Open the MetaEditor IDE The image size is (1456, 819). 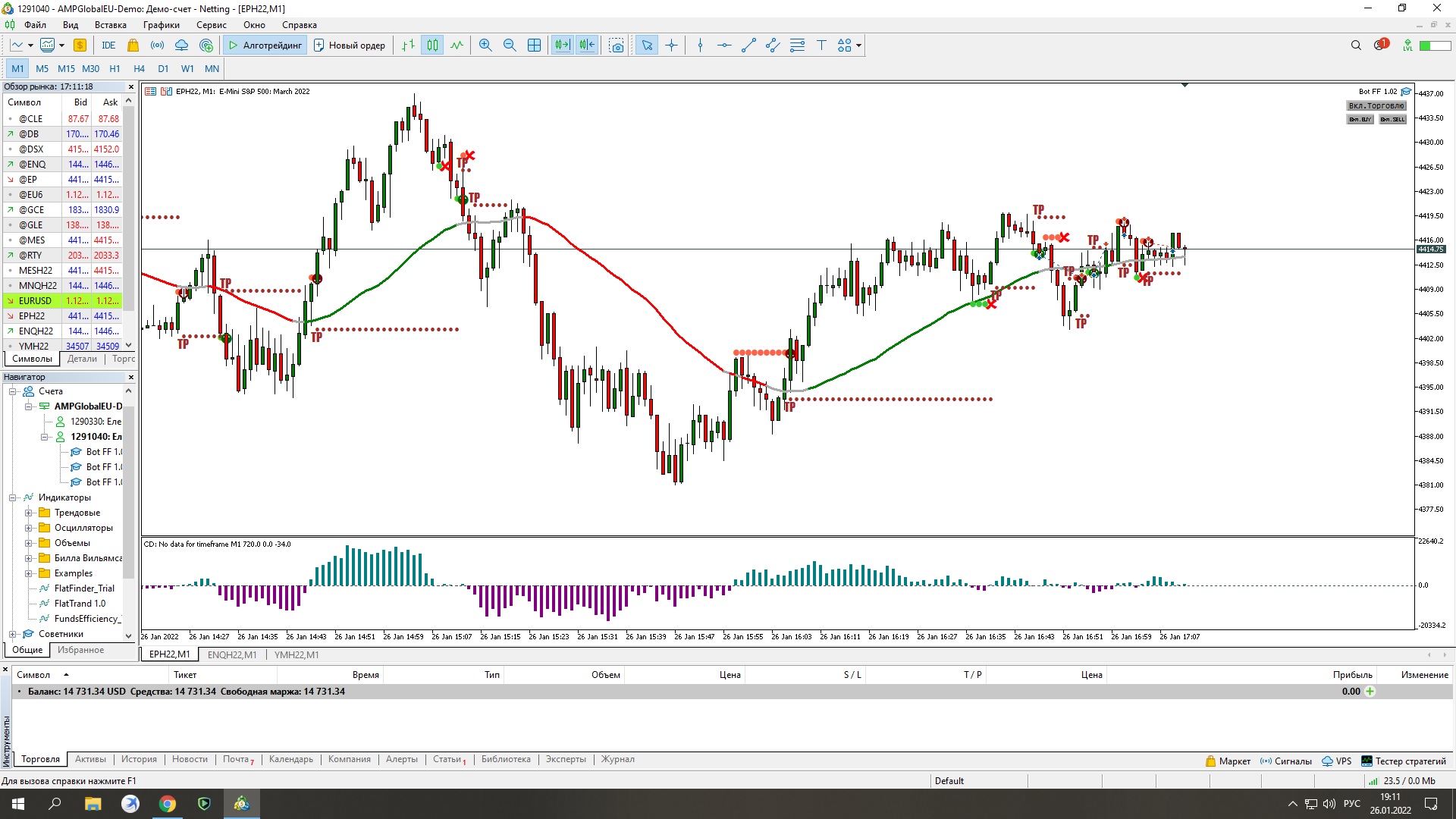(108, 45)
